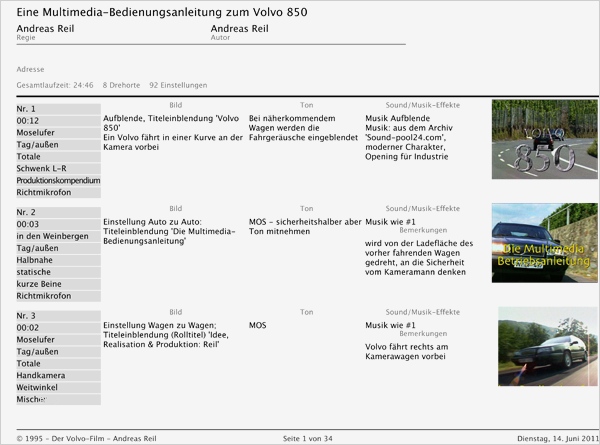Click 'Andreas Reil' above Regie
This screenshot has height=445, width=600.
[x=45, y=29]
